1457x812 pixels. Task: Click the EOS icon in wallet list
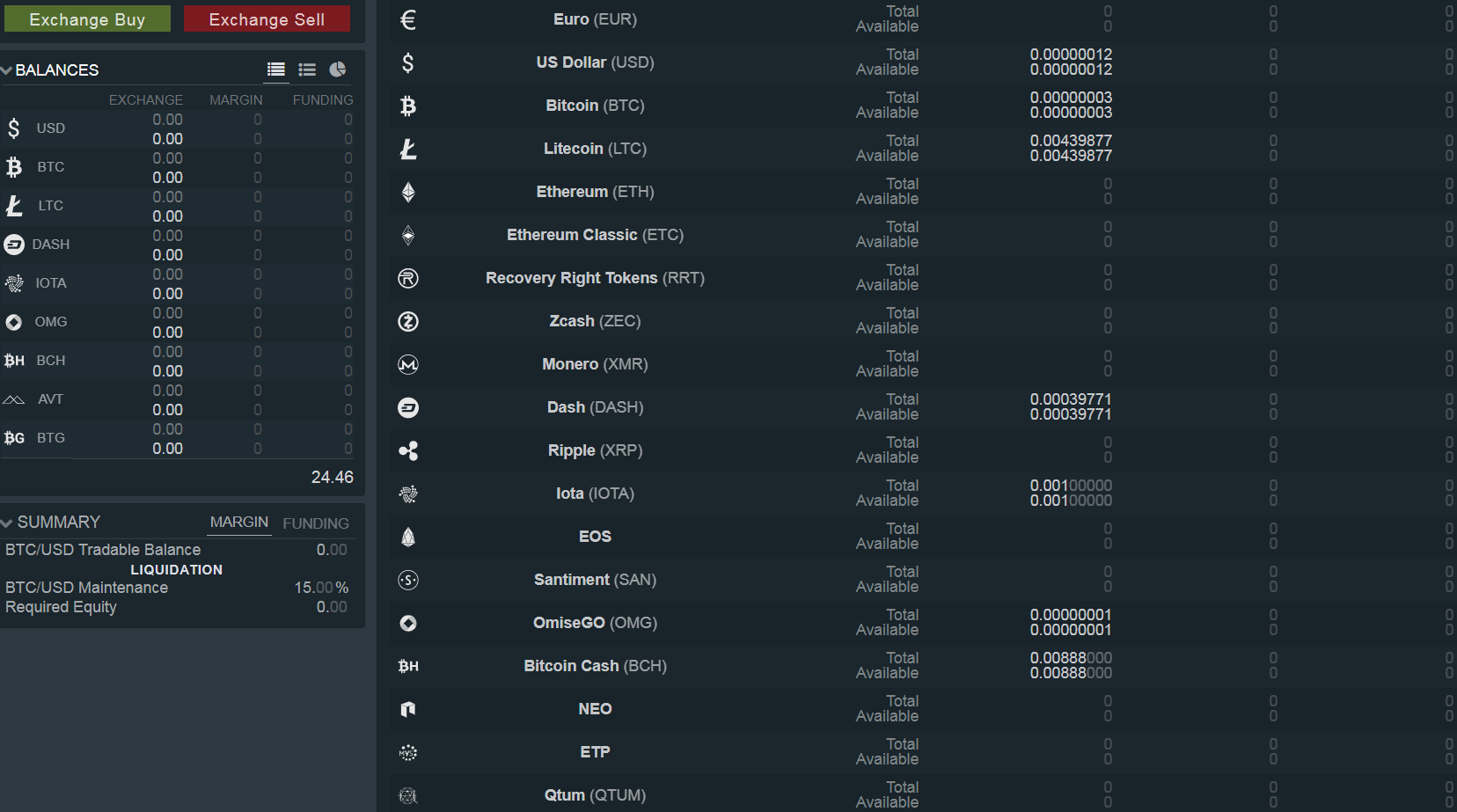click(x=408, y=537)
